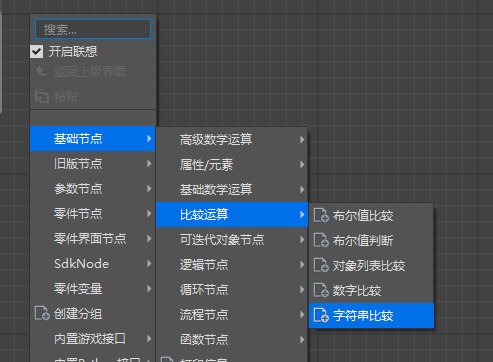Screen dimensions: 493x362
Task: Open the 逻辑节点 menu entry
Action: click(x=232, y=264)
